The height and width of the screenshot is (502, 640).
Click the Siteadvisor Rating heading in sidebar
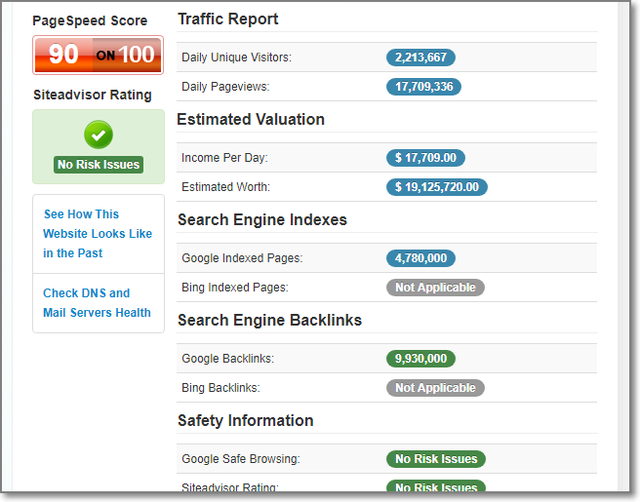(92, 95)
